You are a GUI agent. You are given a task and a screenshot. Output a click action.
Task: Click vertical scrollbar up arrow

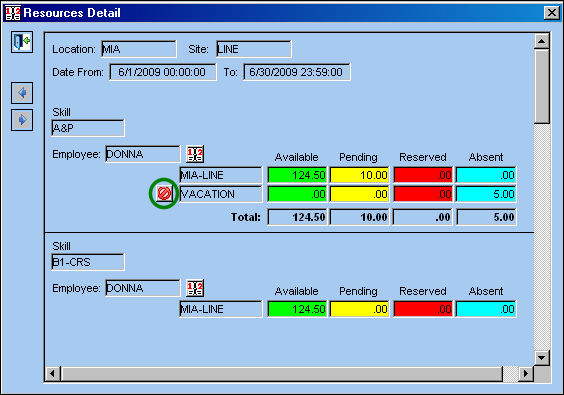(542, 41)
